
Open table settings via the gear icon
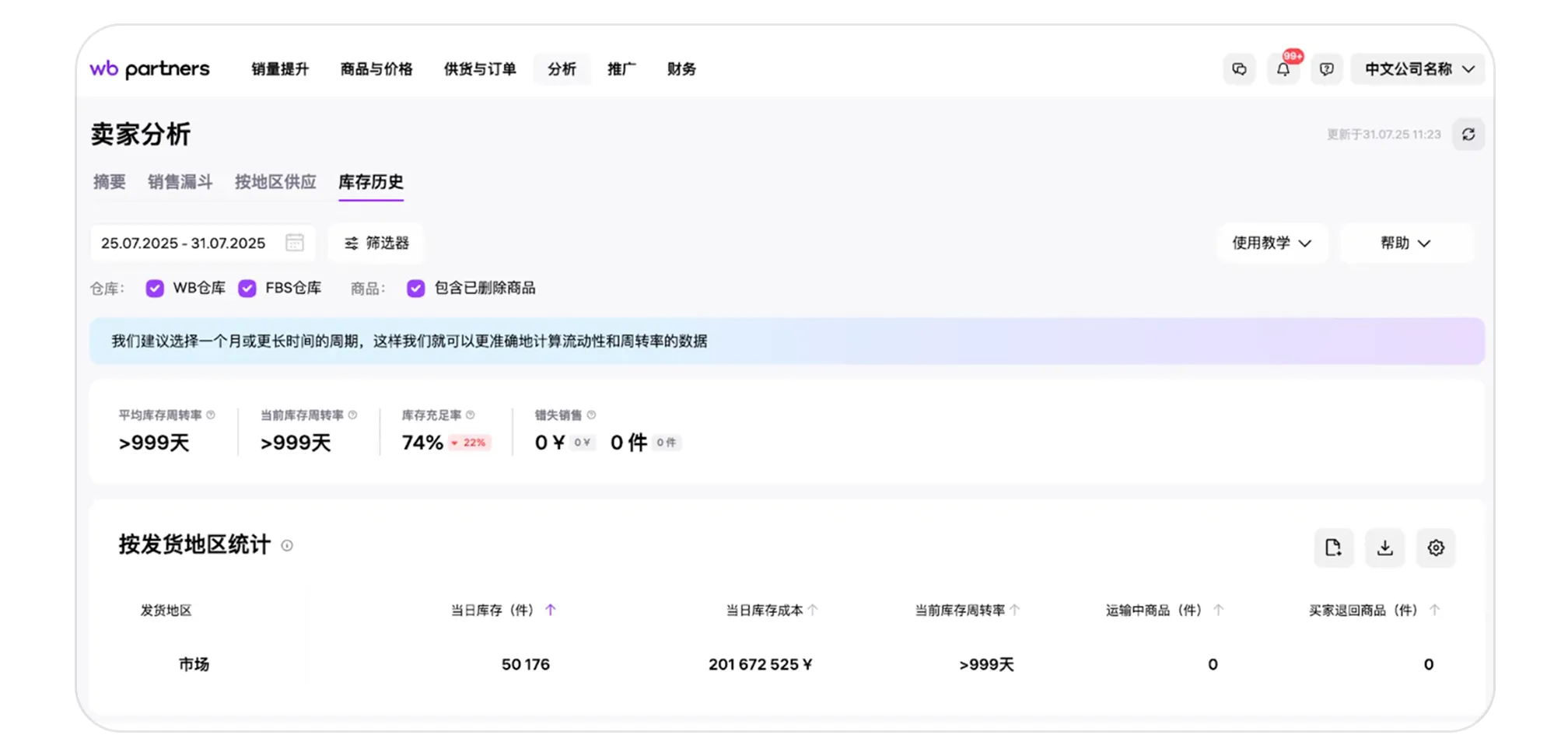coord(1436,548)
